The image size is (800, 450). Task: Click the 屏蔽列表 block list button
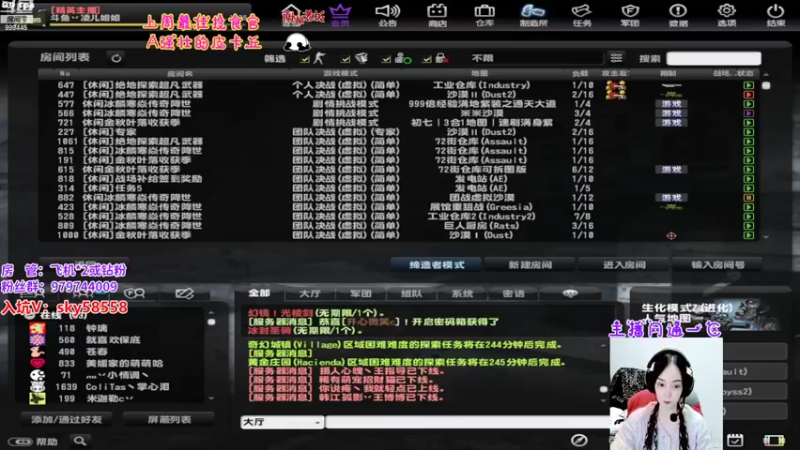tap(169, 419)
